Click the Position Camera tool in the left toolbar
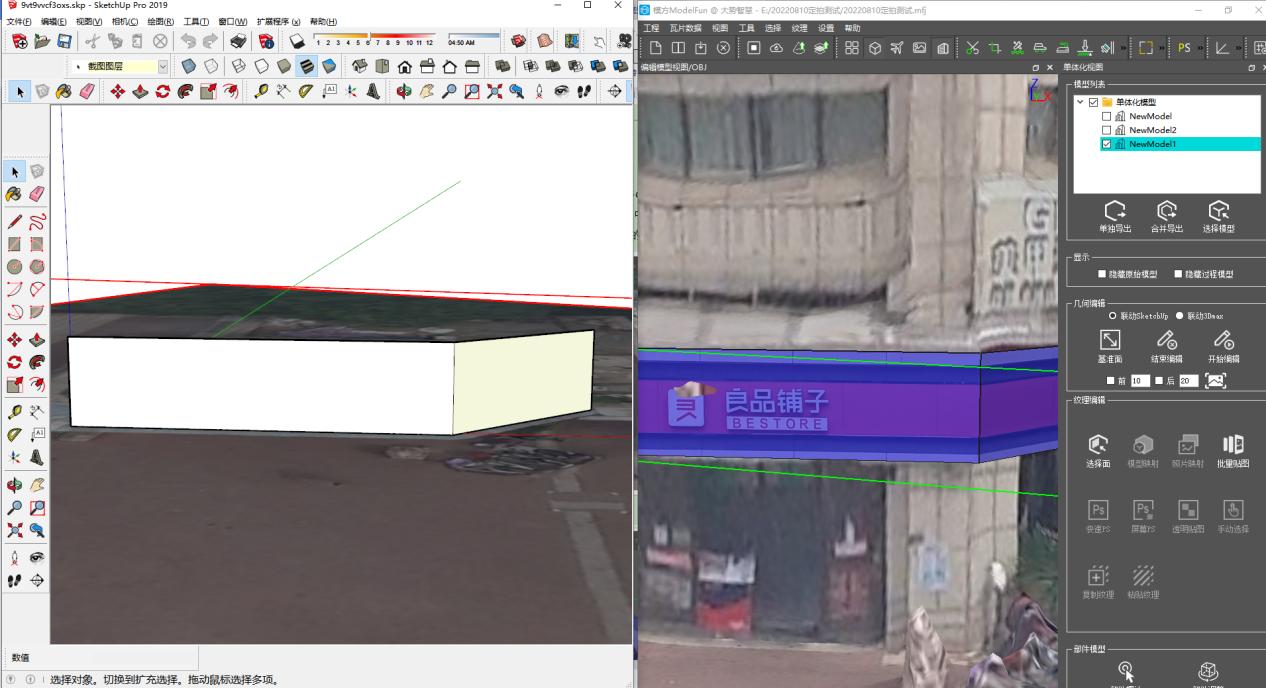This screenshot has height=688, width=1266. (15, 557)
